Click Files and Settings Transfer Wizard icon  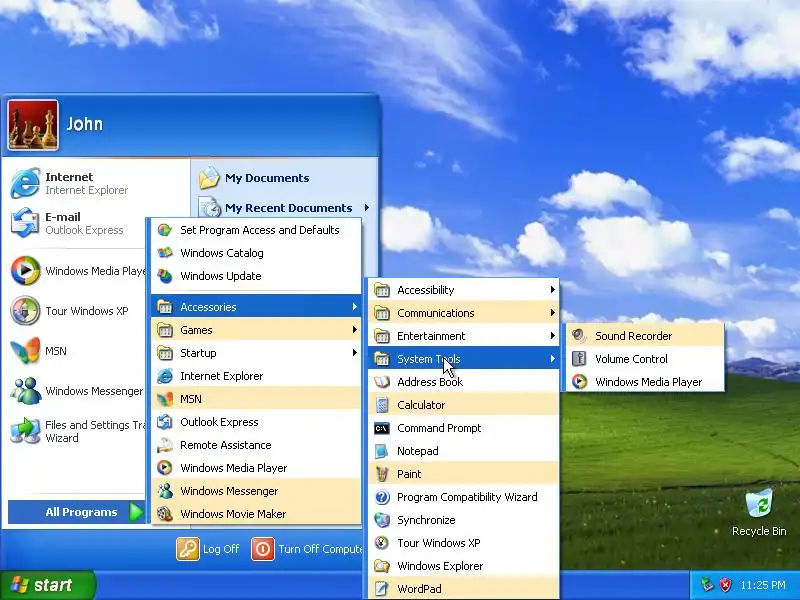25,431
